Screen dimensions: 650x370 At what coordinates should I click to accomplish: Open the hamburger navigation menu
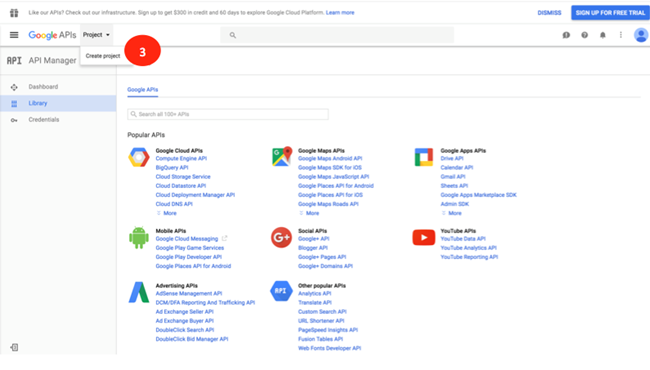click(x=14, y=35)
